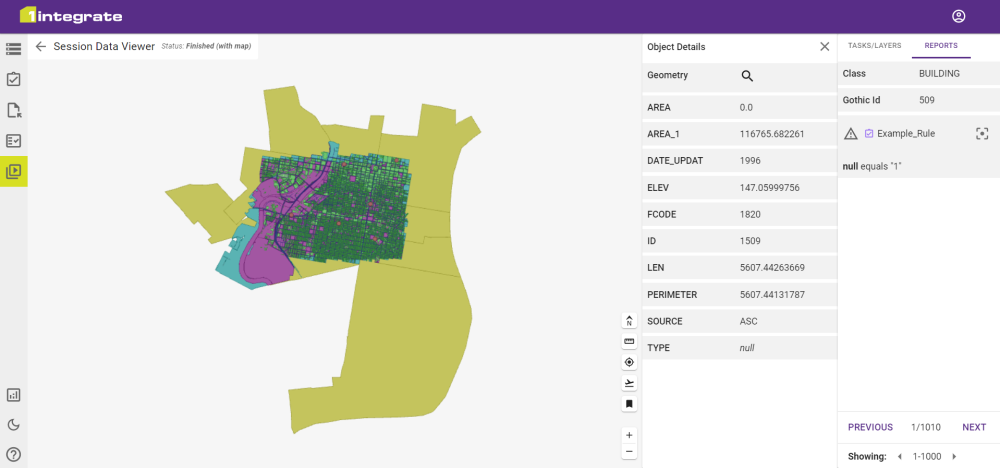Click the NEXT button
Viewport: 1000px width, 468px height.
click(x=974, y=427)
